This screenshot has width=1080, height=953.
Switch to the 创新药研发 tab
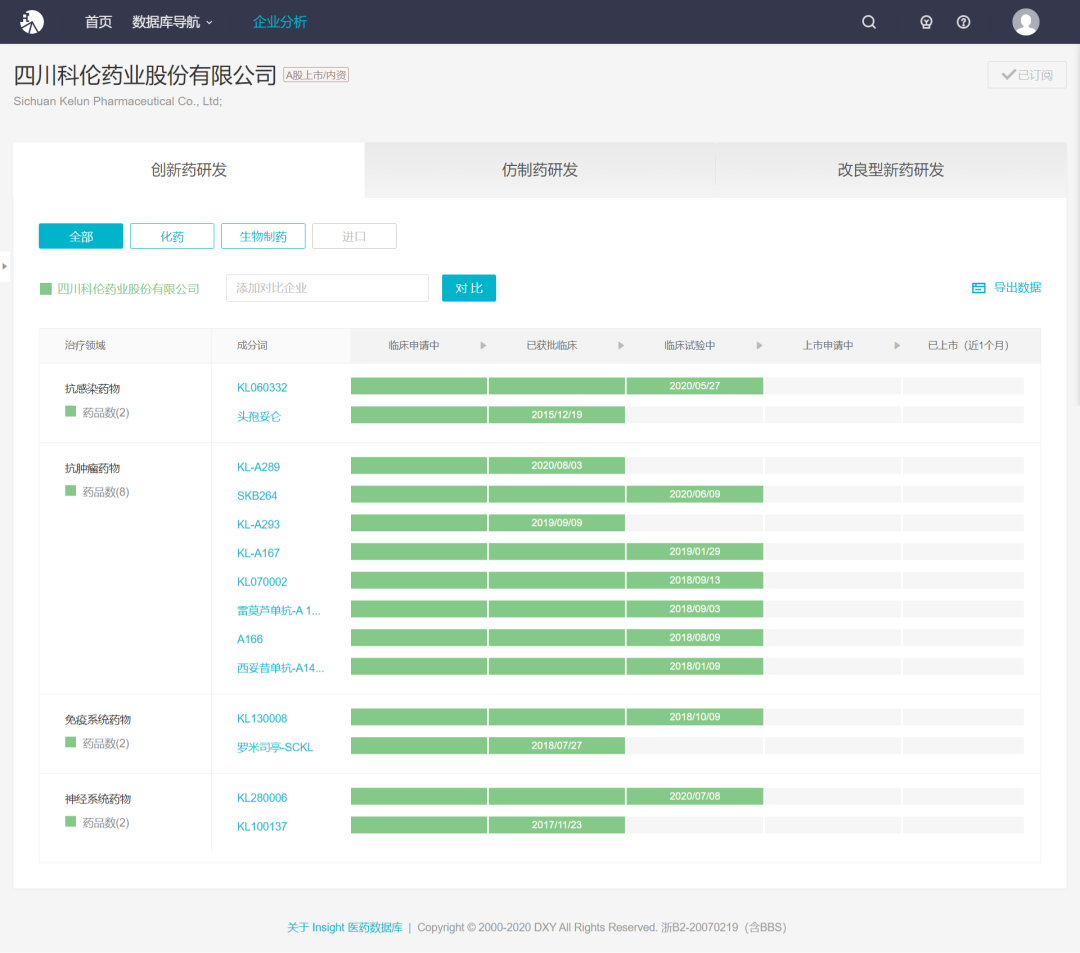pos(189,170)
